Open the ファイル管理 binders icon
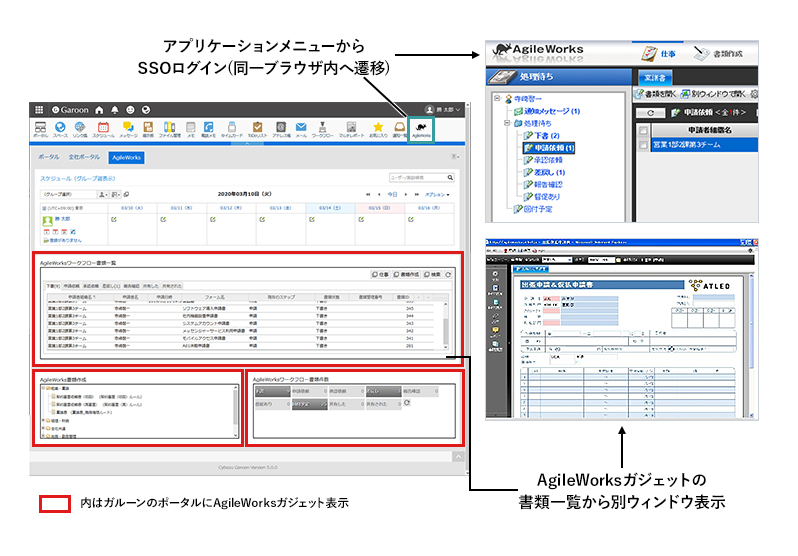 coord(169,129)
